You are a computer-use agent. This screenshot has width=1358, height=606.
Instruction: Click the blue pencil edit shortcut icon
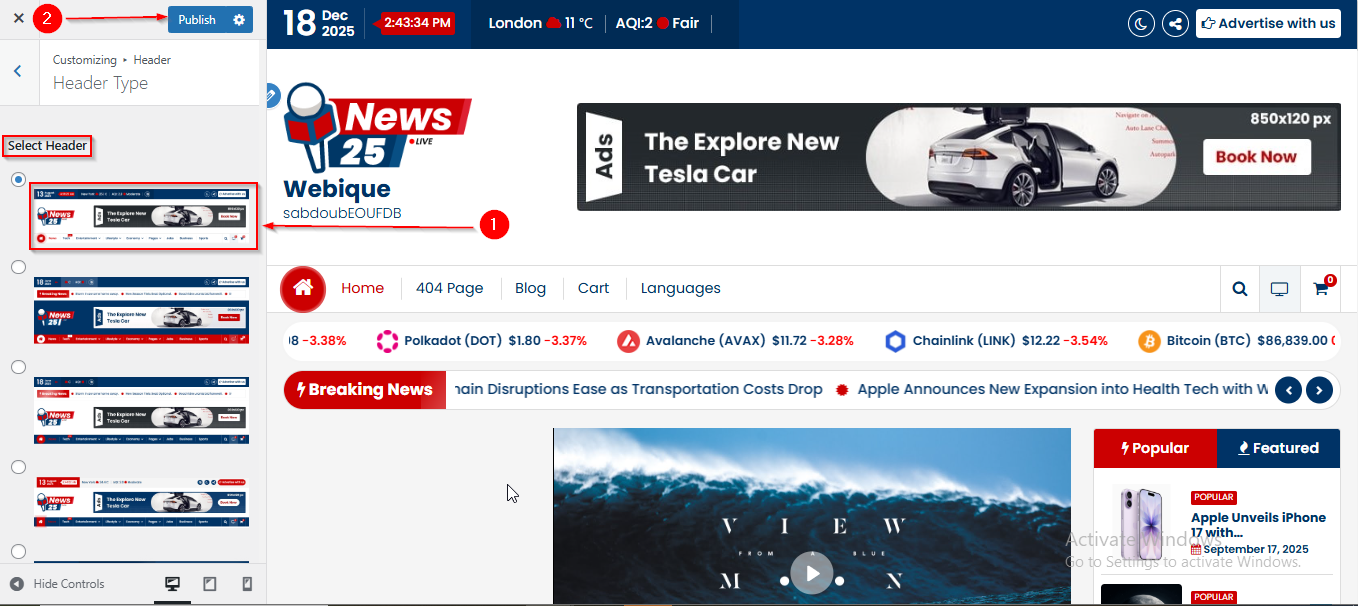point(271,95)
